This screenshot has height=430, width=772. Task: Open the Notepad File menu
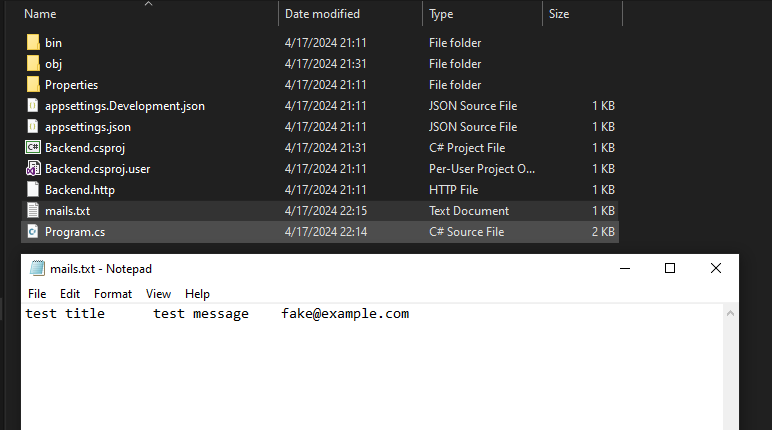37,294
